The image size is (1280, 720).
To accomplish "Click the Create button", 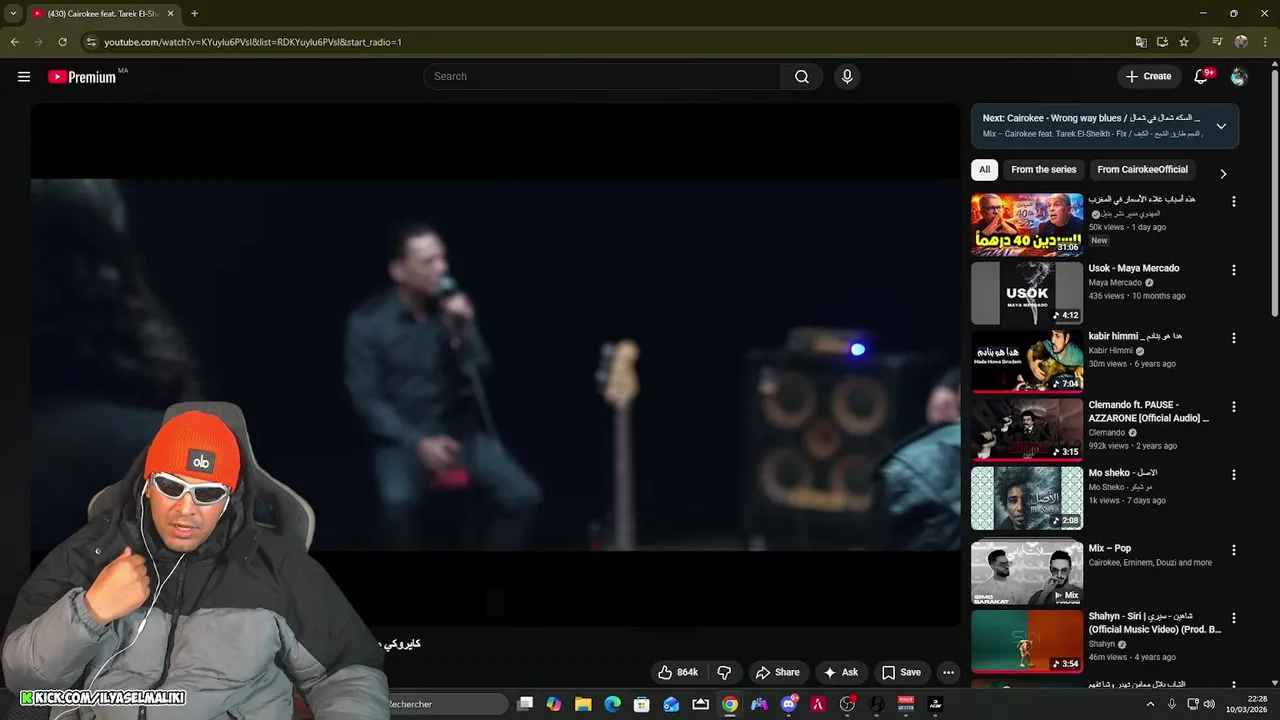I will pos(1148,76).
